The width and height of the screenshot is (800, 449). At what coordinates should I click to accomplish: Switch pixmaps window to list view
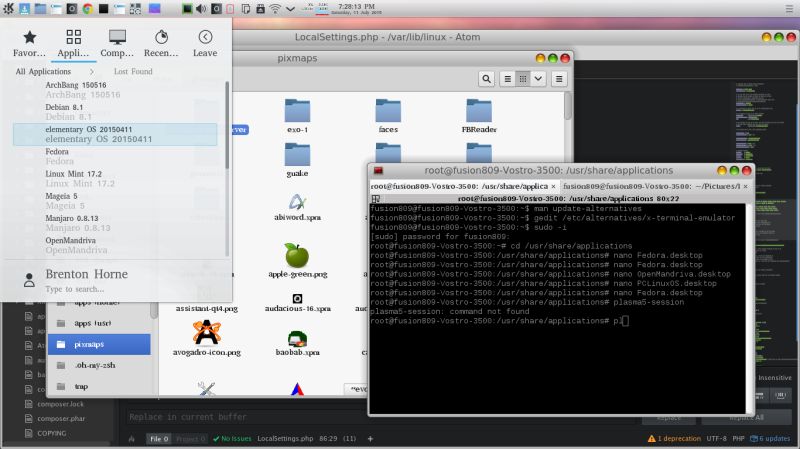[x=508, y=79]
